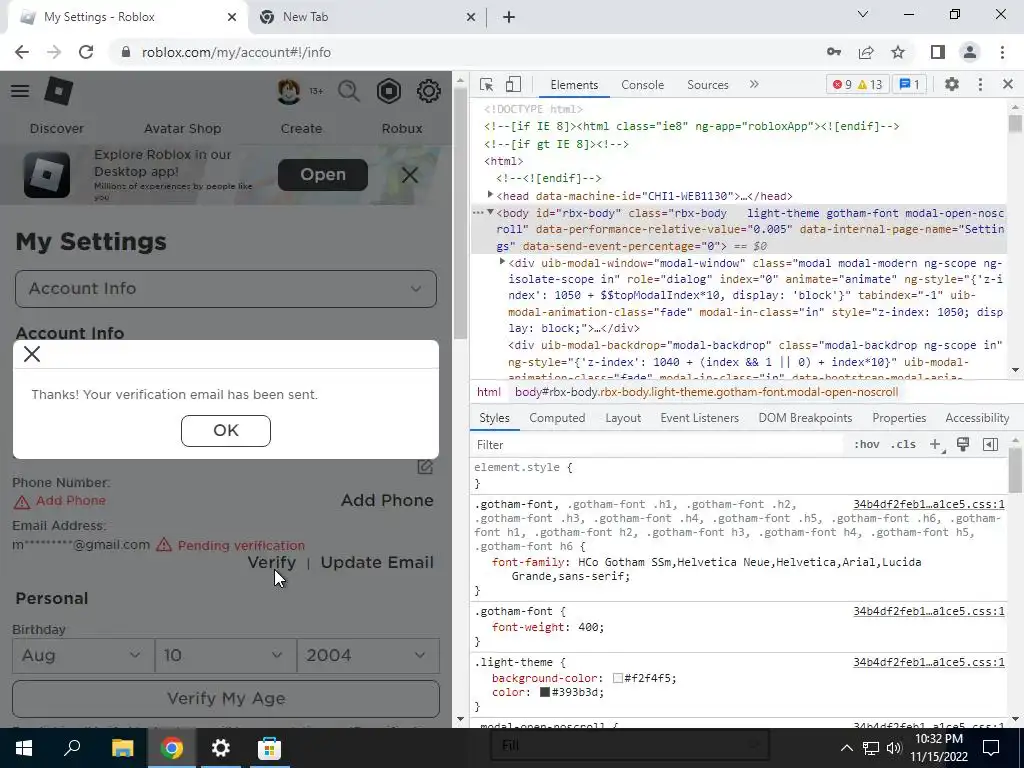This screenshot has height=768, width=1024.
Task: Open the Account Info section dropdown
Action: tap(226, 289)
